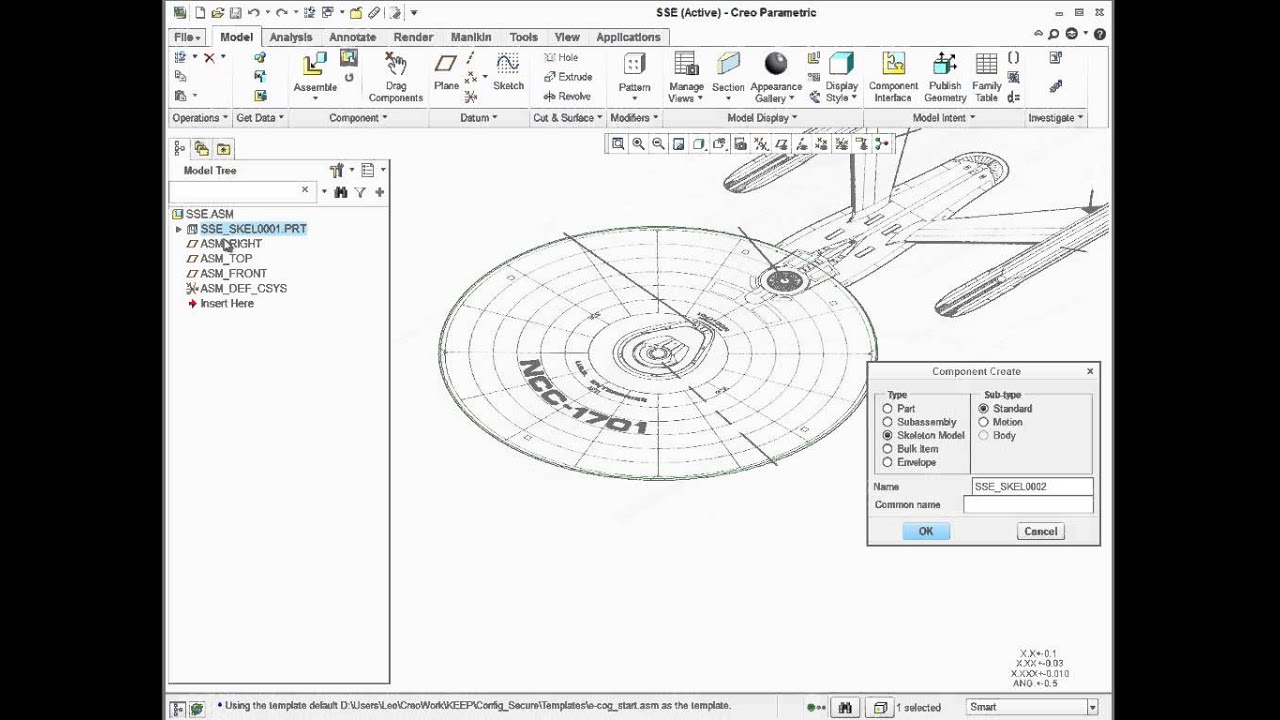Switch to the Analysis tab

pyautogui.click(x=291, y=37)
